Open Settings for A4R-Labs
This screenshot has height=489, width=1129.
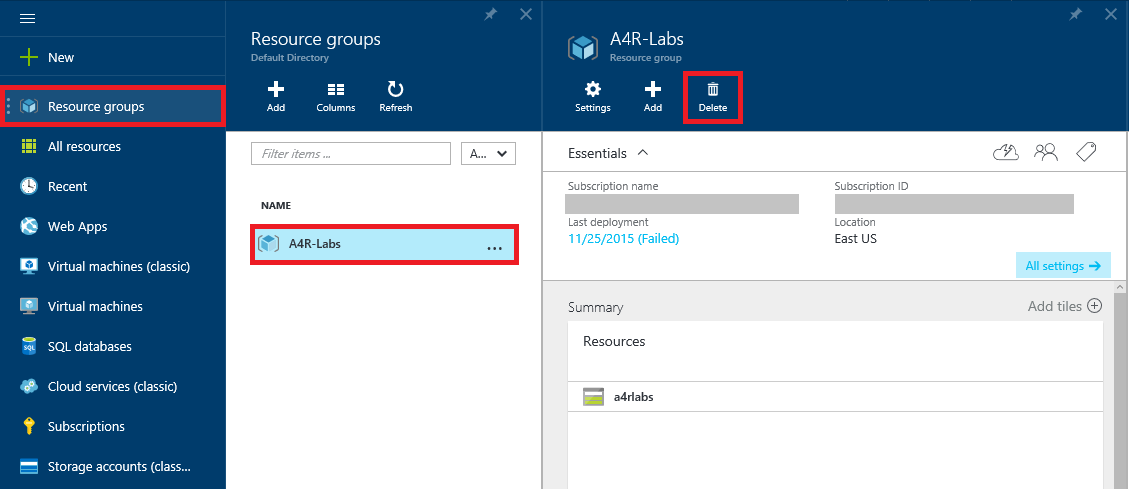[x=593, y=97]
